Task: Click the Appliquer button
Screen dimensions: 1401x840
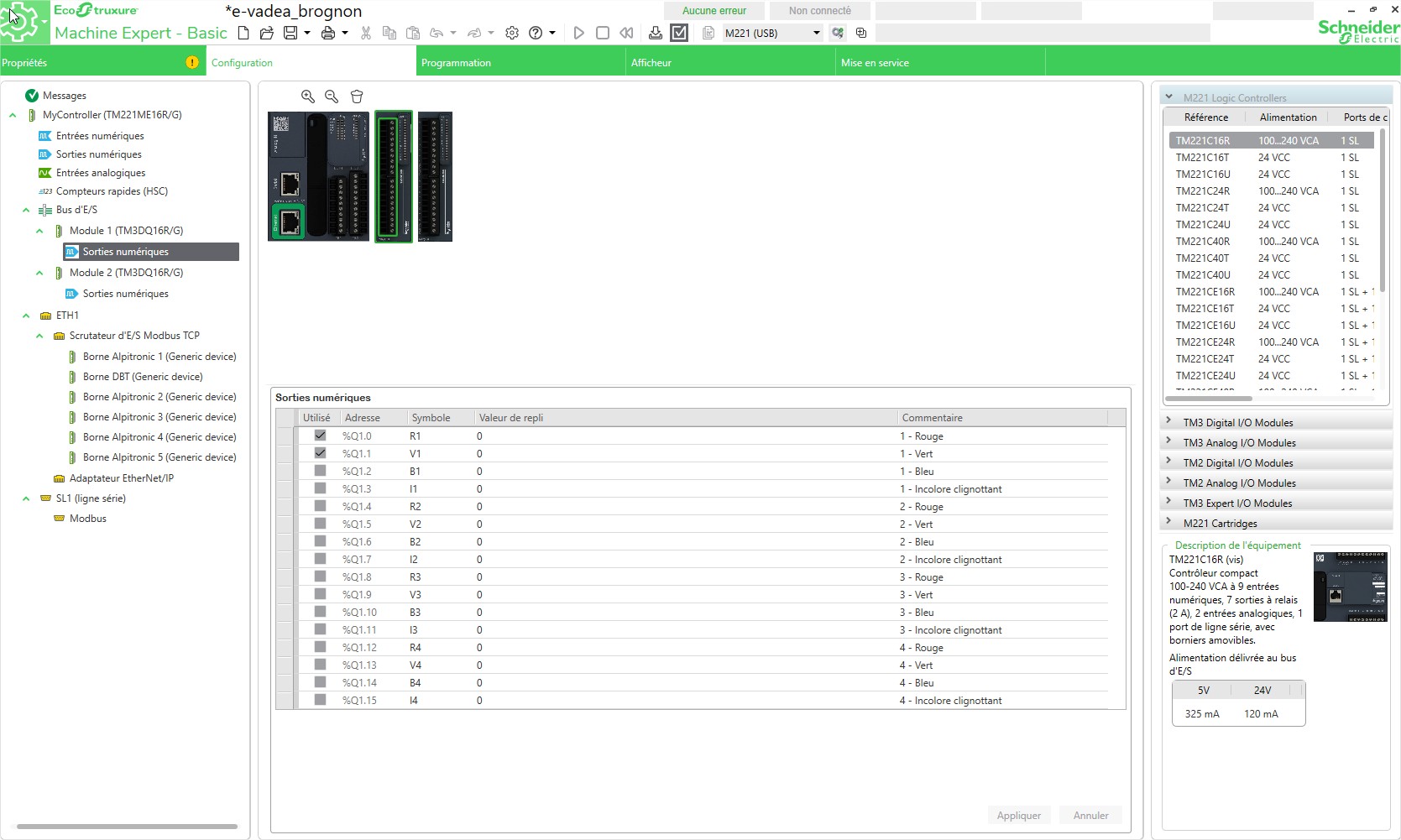Action: coord(1018,815)
